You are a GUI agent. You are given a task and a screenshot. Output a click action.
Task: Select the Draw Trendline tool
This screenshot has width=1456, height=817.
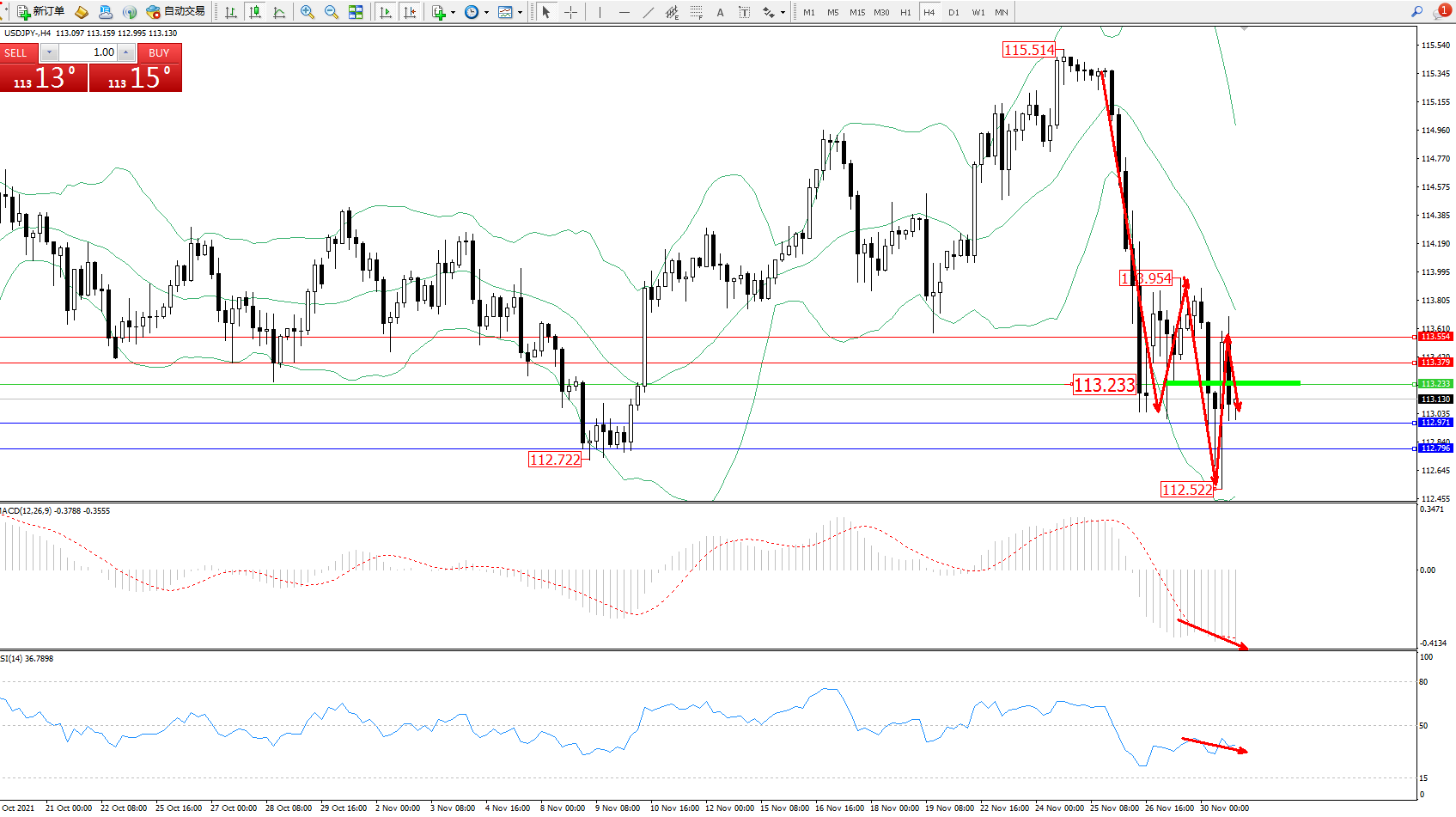pyautogui.click(x=648, y=12)
